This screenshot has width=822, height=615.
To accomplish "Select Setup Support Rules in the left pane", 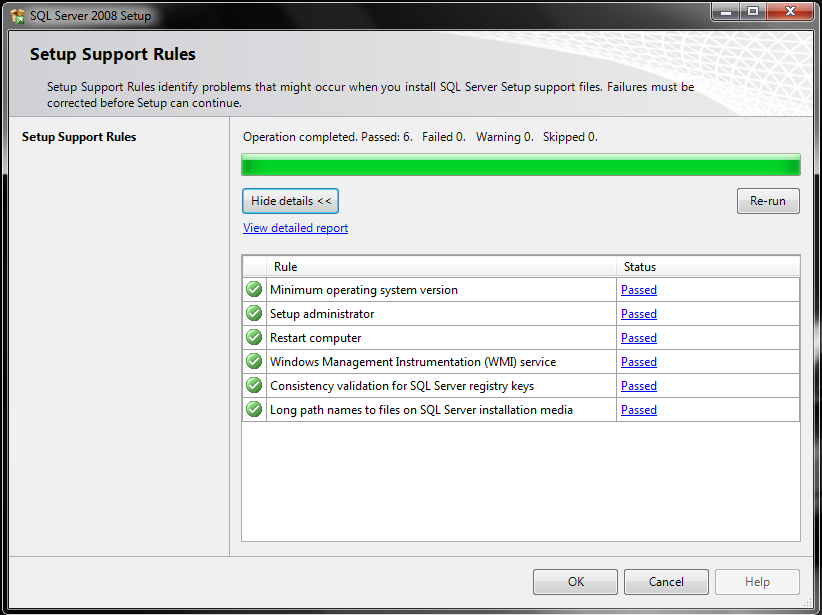I will click(79, 137).
